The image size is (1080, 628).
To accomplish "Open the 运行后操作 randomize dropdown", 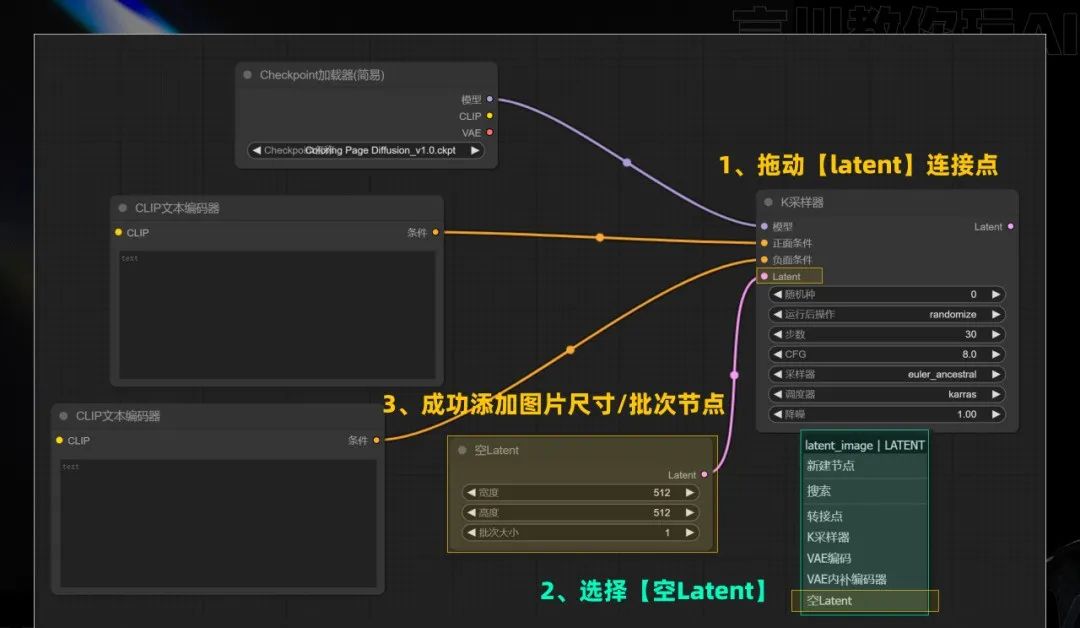I will (x=886, y=314).
